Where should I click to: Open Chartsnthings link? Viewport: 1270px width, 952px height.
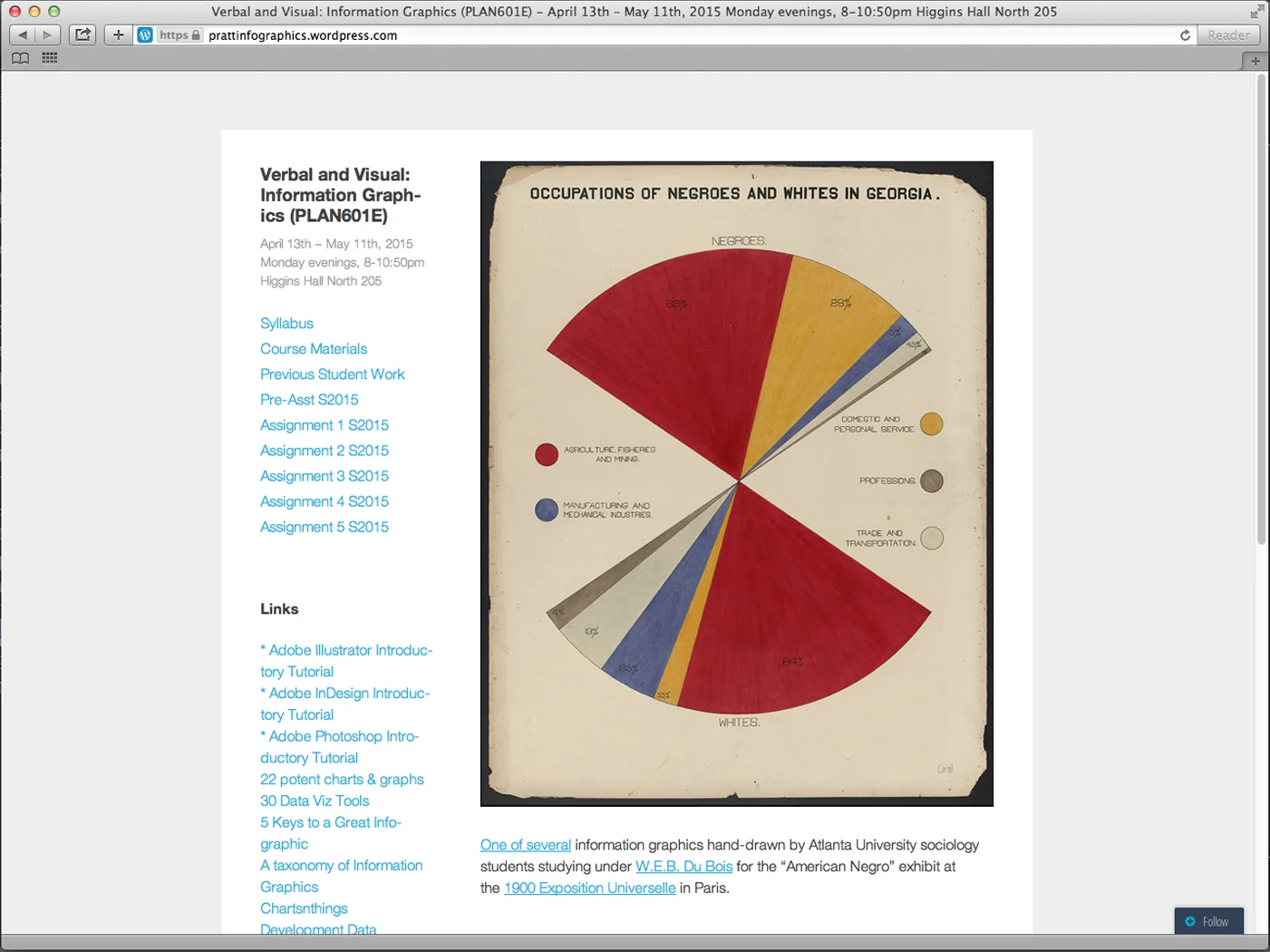click(304, 908)
